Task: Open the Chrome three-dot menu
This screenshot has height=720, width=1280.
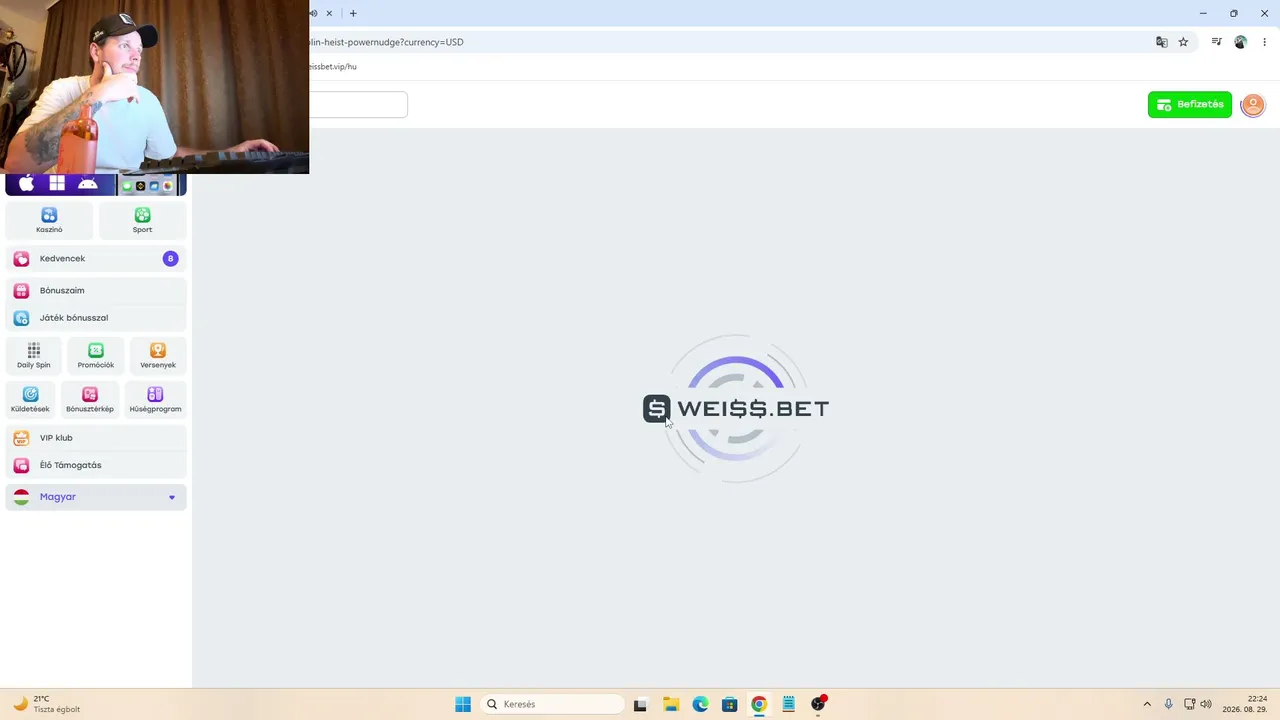Action: coord(1265,42)
